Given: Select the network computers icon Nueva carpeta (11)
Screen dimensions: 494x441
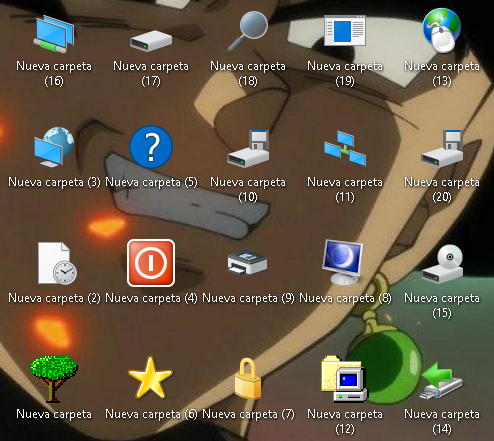Looking at the screenshot, I should point(345,148).
